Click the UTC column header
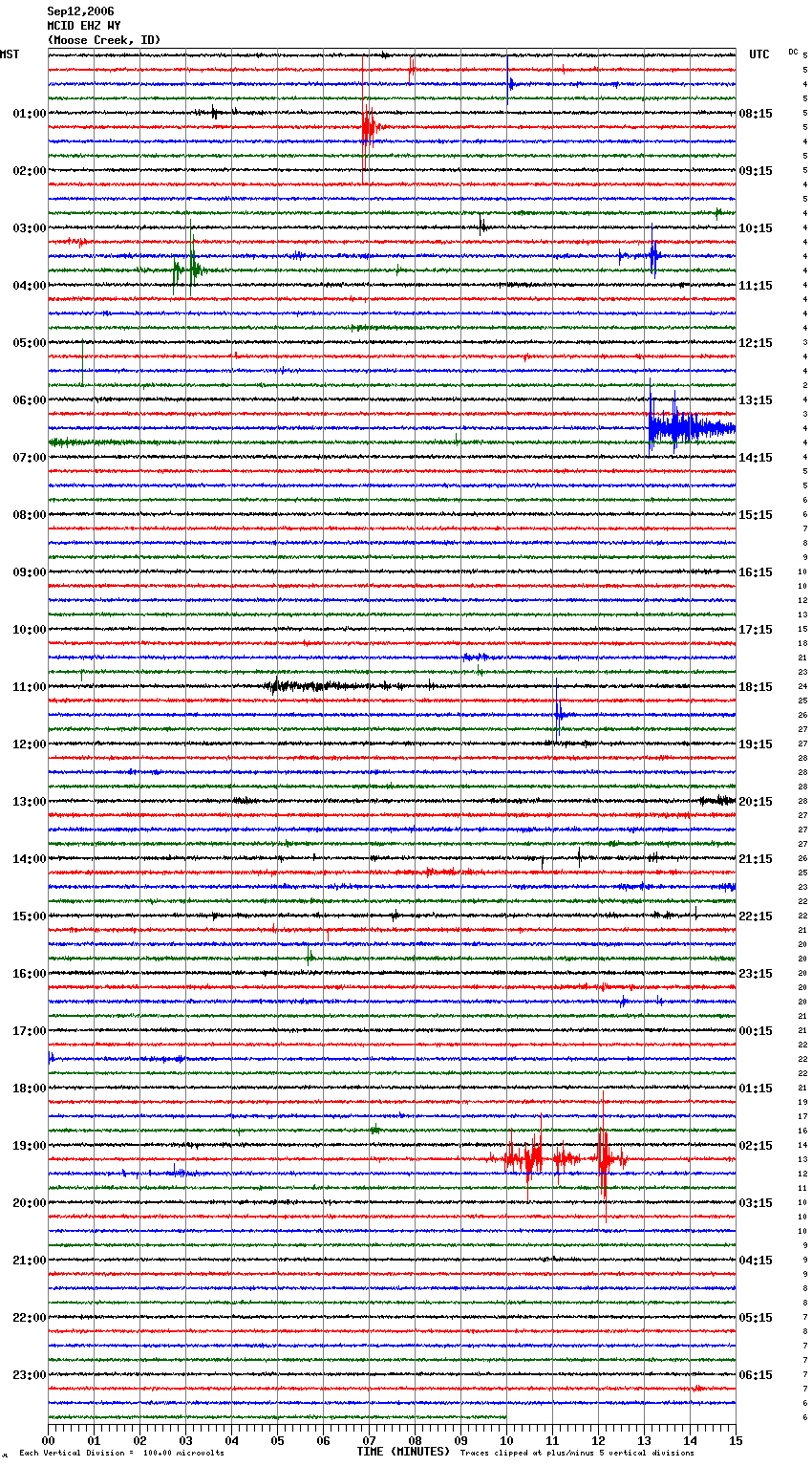Image resolution: width=812 pixels, height=1466 pixels. click(759, 54)
